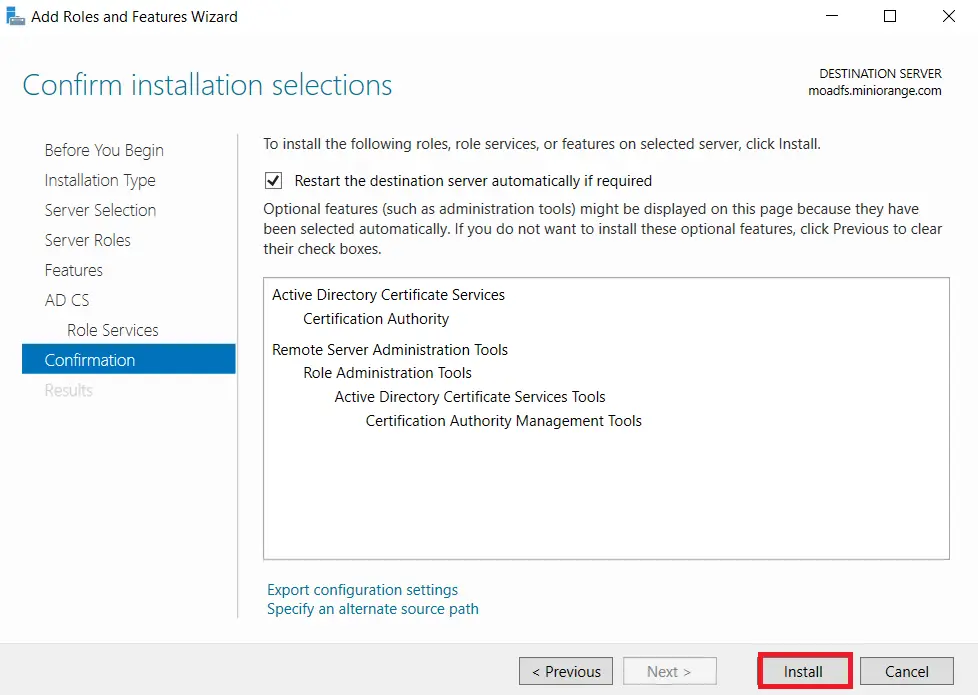Select Certification Authority Management Tools entry
The image size is (978, 695).
pyautogui.click(x=504, y=420)
